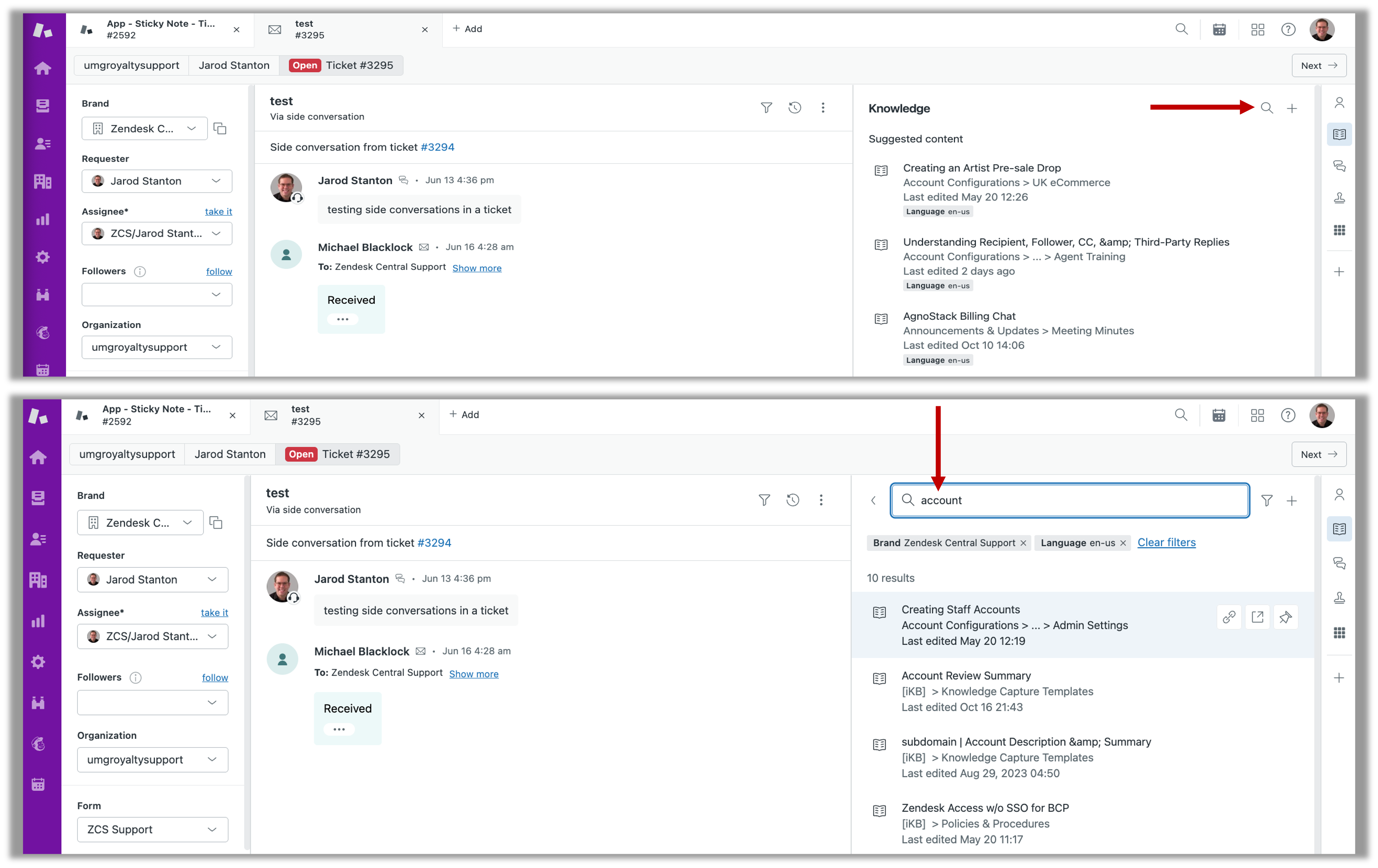Screen dimensions: 1378x868
Task: Open the filter funnel icon next to the account search field
Action: pos(1266,500)
